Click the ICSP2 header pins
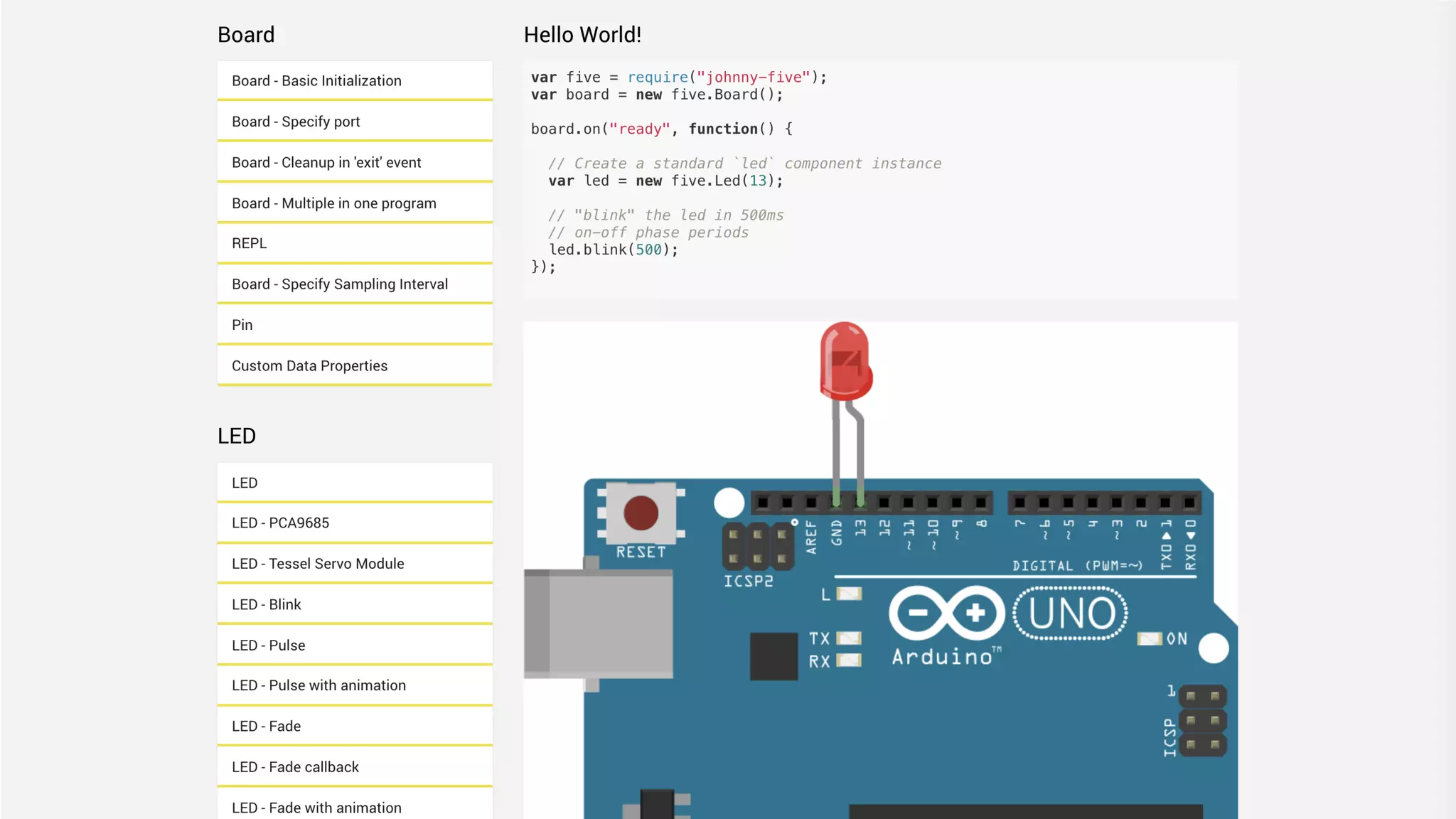Image resolution: width=1456 pixels, height=819 pixels. pyautogui.click(x=758, y=546)
